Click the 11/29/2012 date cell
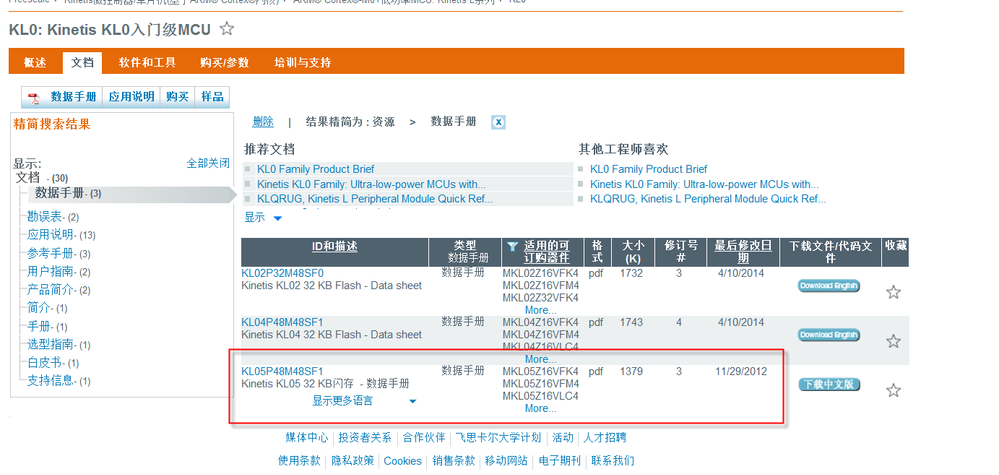Viewport: 999px width, 475px height. [741, 371]
